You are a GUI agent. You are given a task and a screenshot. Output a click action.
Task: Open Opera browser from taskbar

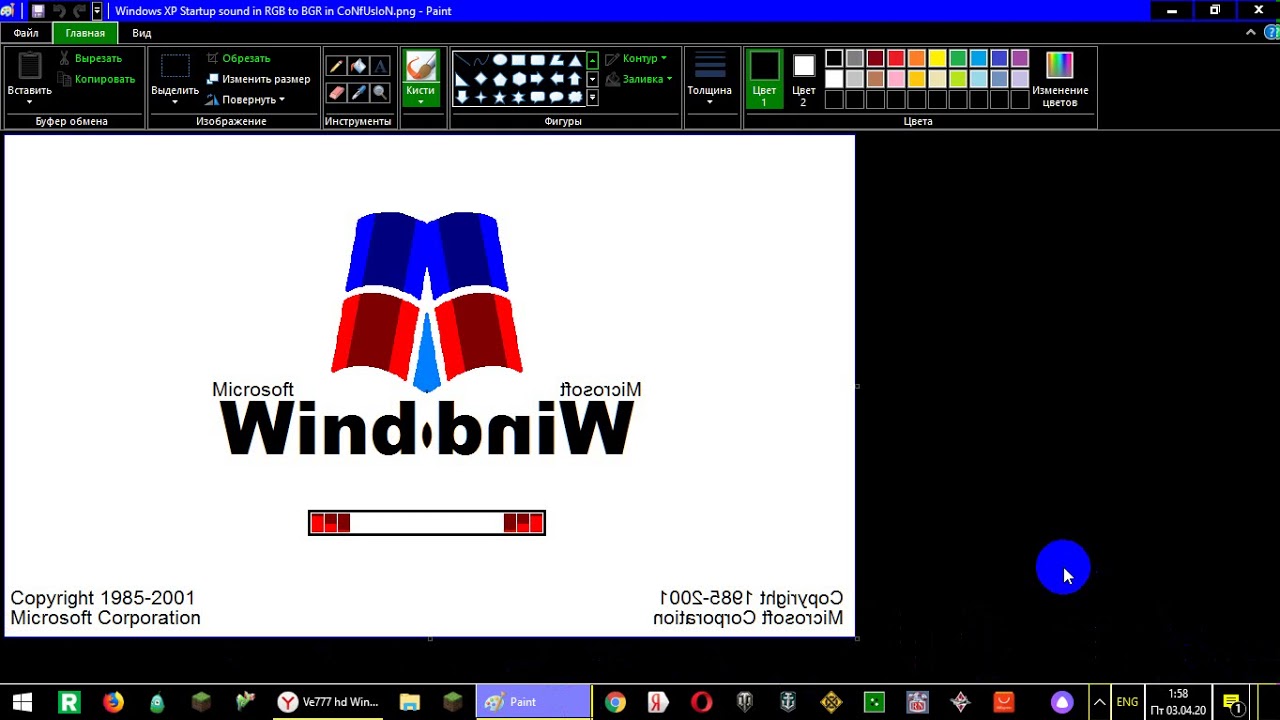[701, 702]
